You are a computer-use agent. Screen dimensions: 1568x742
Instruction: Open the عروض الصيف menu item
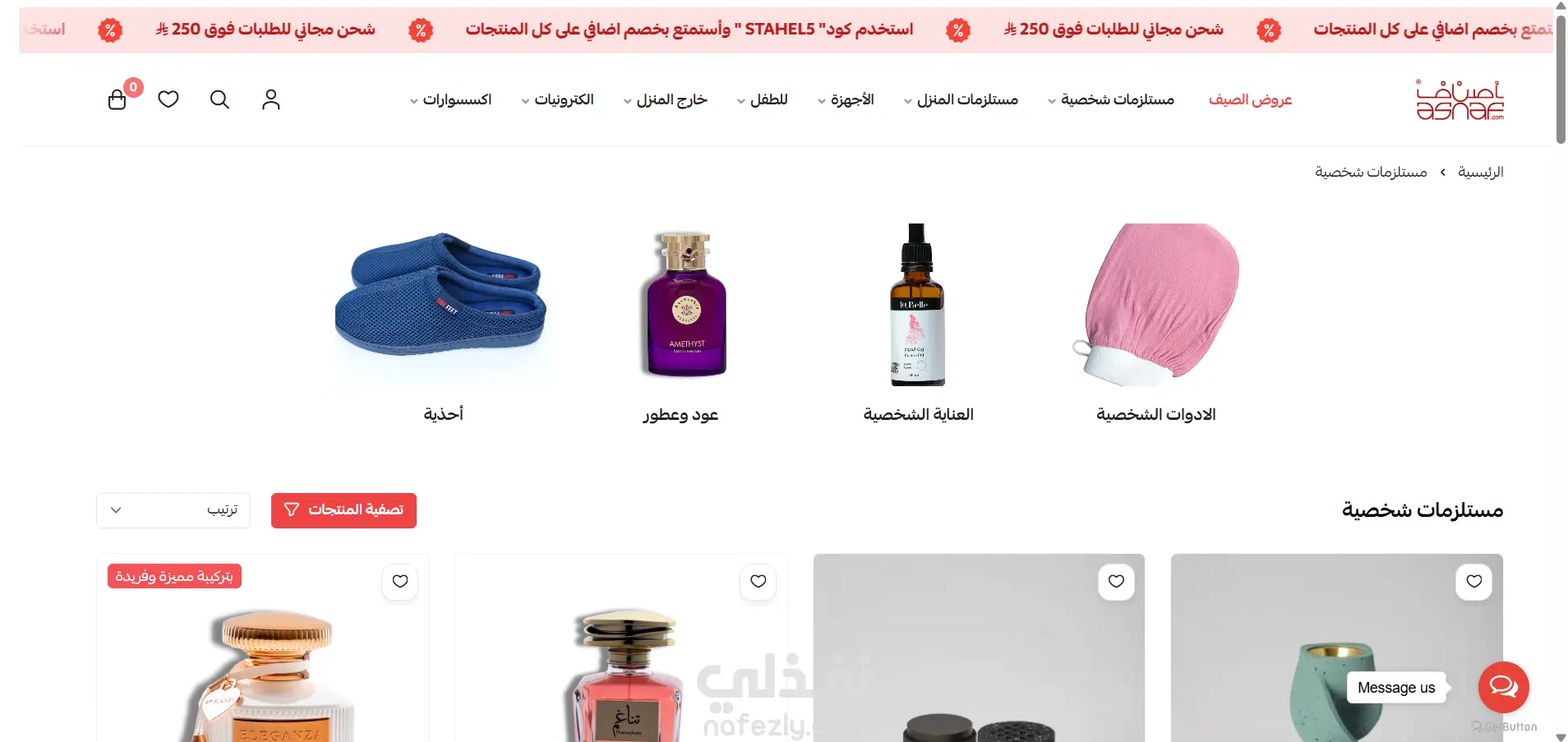pos(1250,99)
